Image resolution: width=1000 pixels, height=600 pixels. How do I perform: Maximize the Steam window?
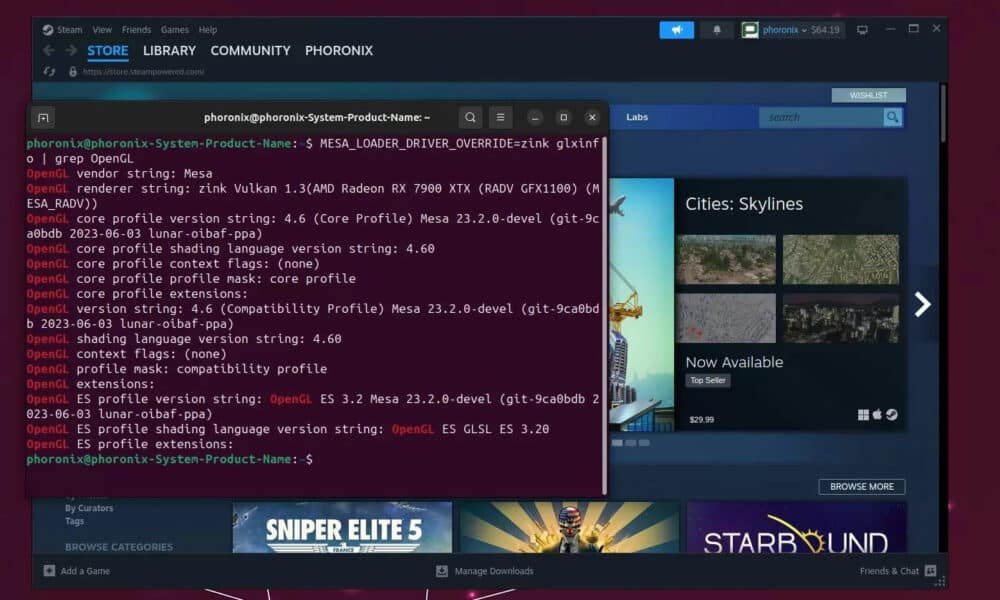coord(913,29)
